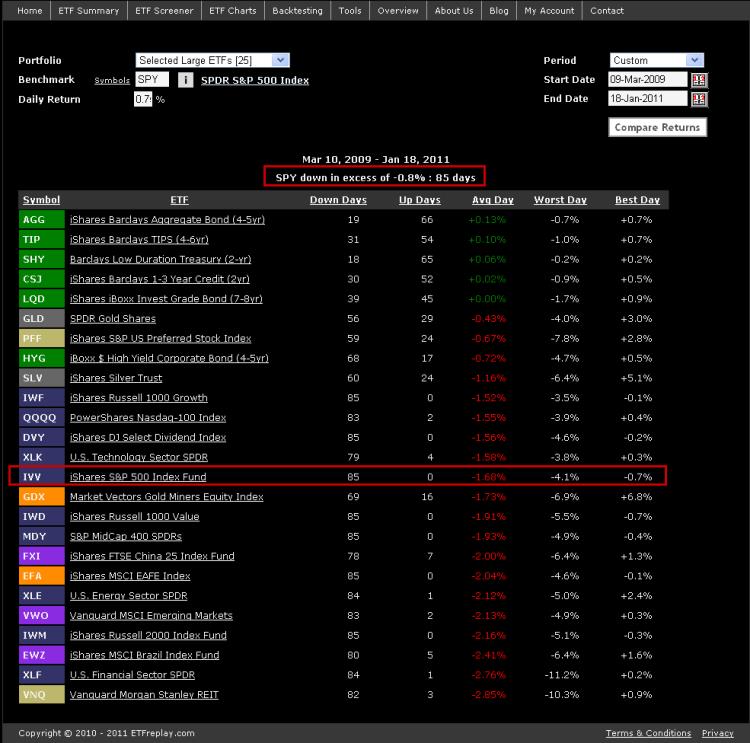The height and width of the screenshot is (743, 750).
Task: Click into the End Date field 18-Jan-2011
Action: (x=648, y=99)
